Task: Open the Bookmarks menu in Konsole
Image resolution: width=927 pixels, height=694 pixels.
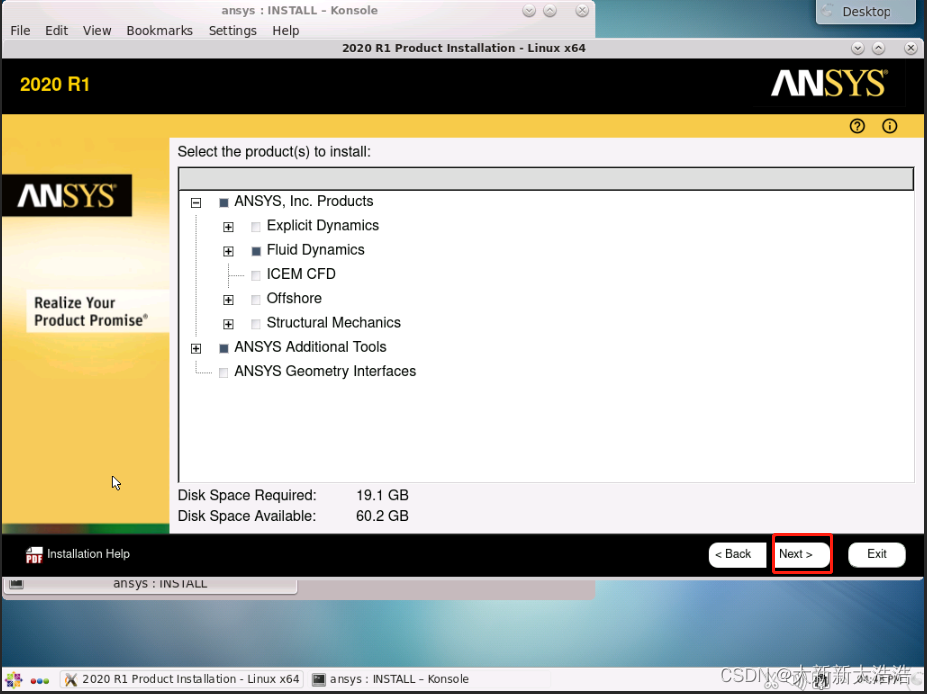Action: [x=159, y=30]
